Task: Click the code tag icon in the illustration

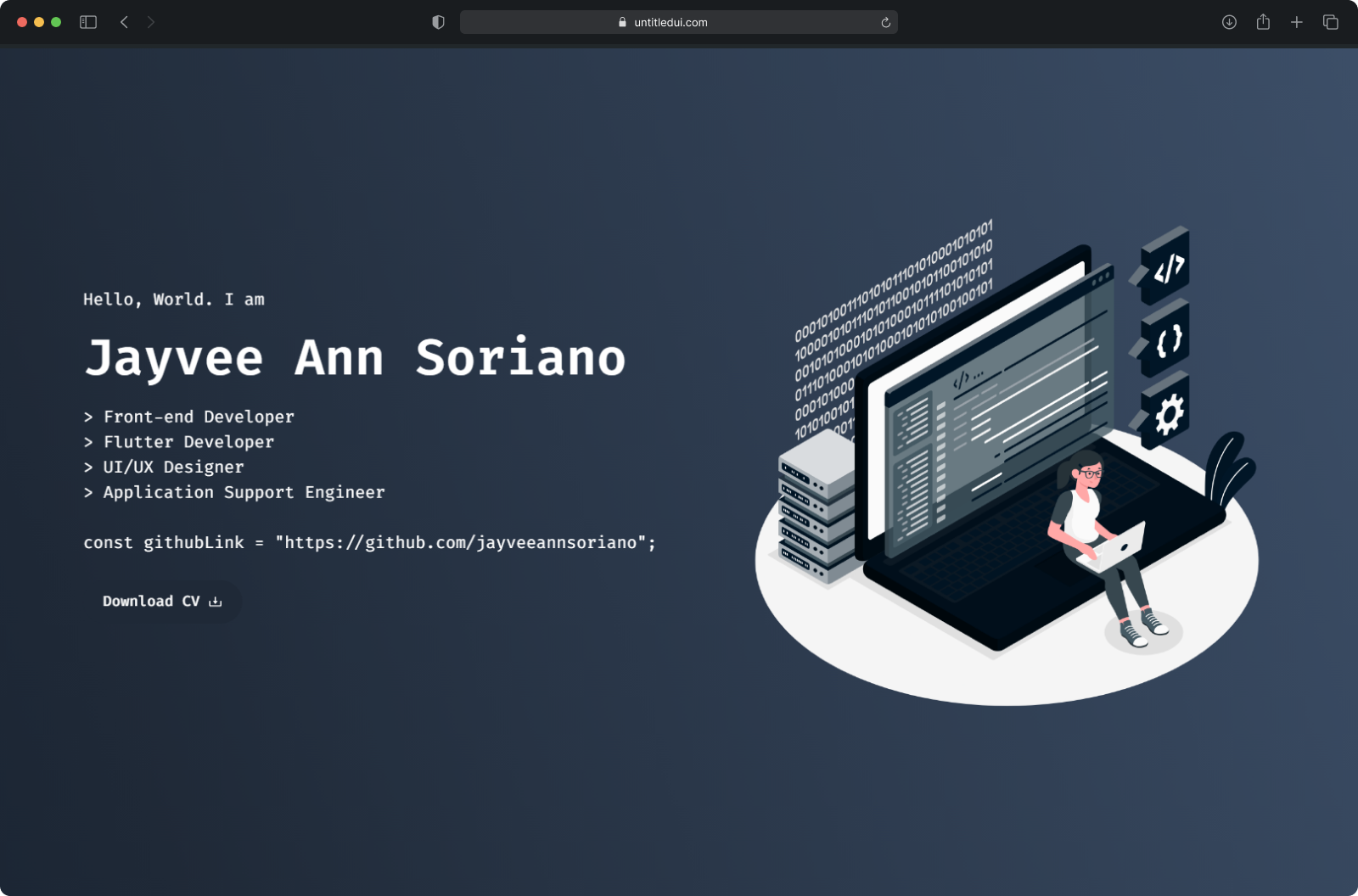Action: 1167,268
